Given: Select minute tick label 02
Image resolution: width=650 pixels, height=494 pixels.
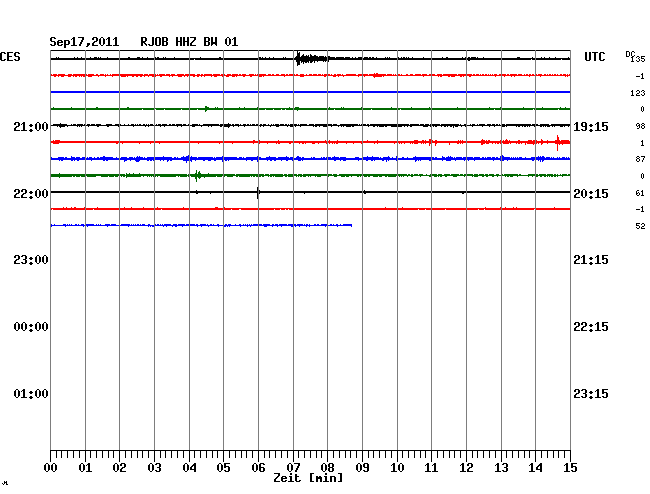Looking at the screenshot, I should click(x=119, y=468).
